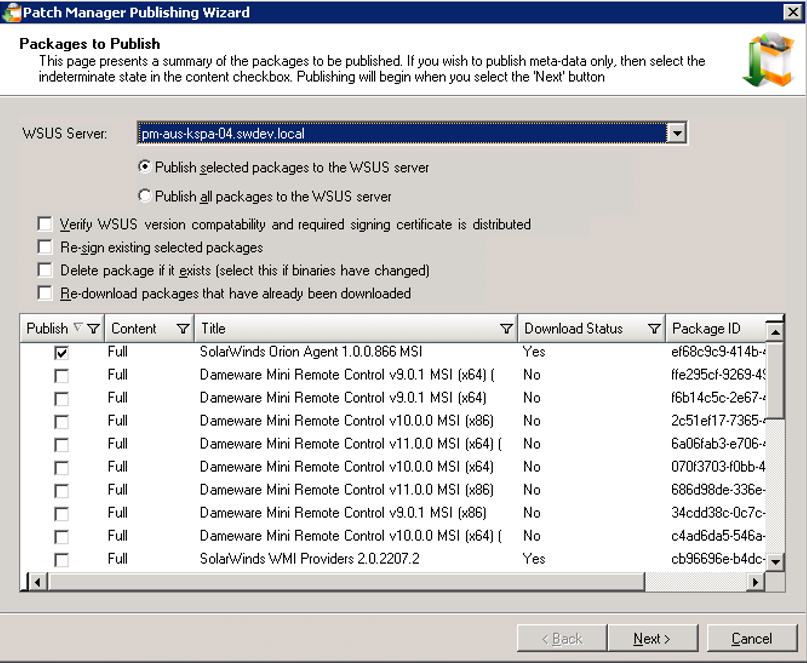The height and width of the screenshot is (664, 807).
Task: Click the Title column filter funnel icon
Action: pos(506,329)
